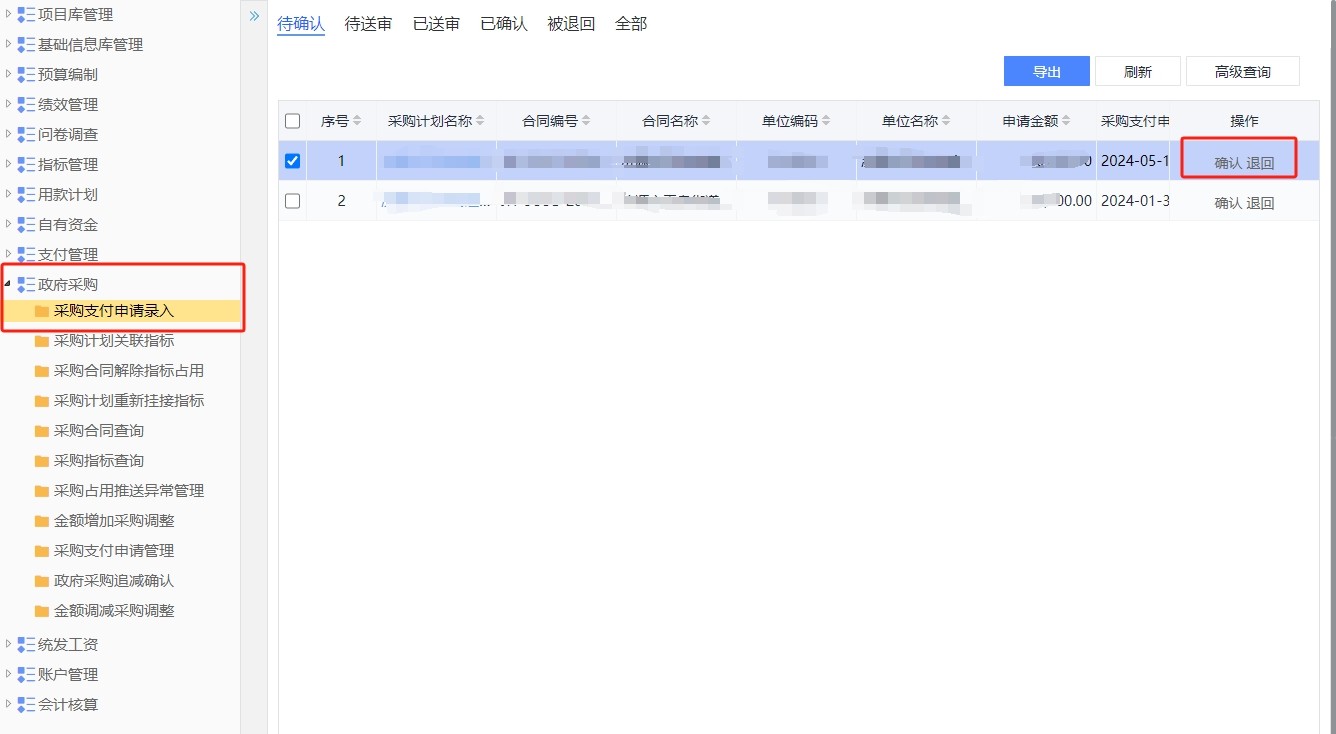Screen dimensions: 1336x734
Task: Expand the 用款计划 tree node arrow
Action: point(9,194)
